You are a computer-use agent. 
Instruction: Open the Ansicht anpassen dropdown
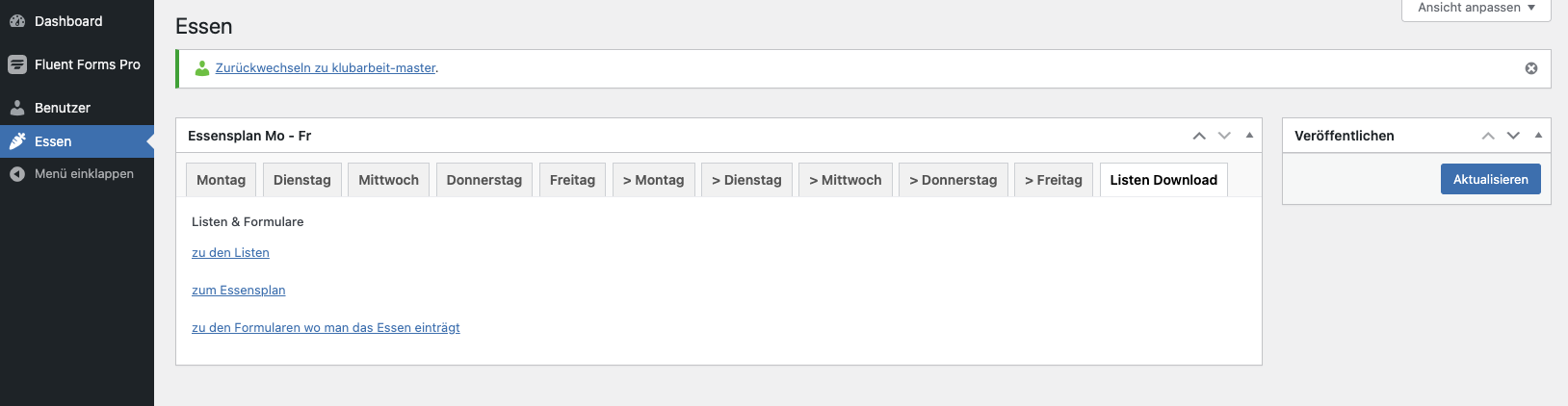[x=1477, y=9]
